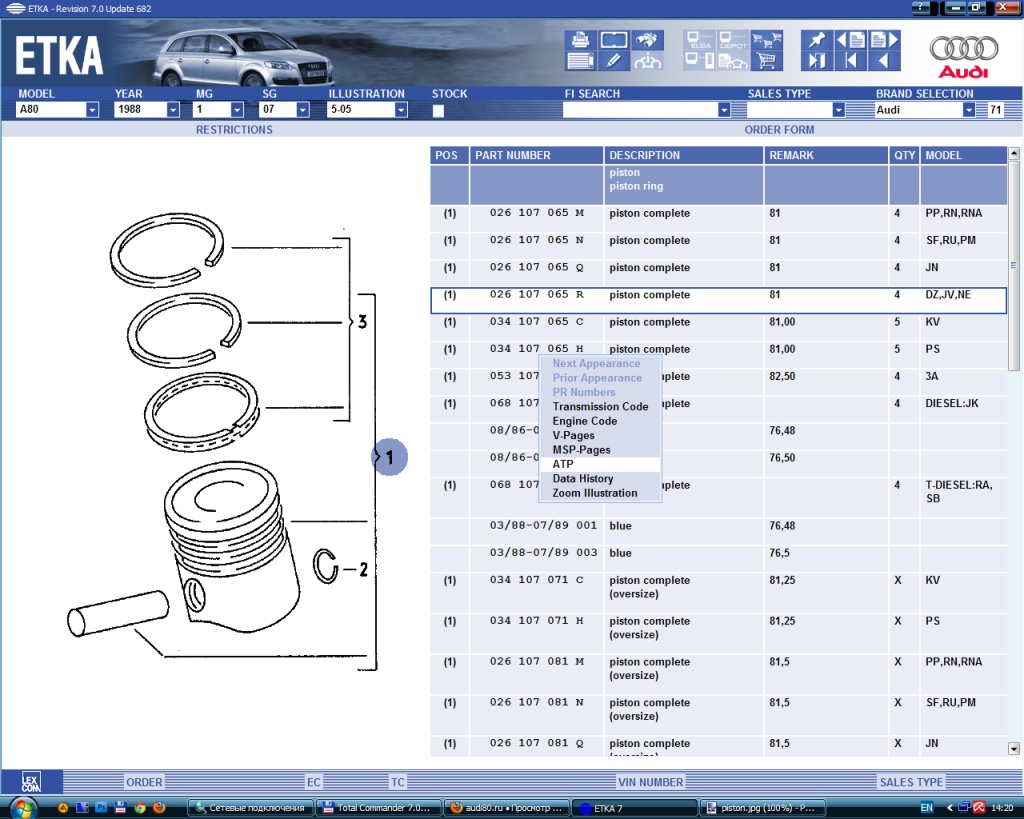Switch to audi80.ru browser taskbar button
This screenshot has width=1024, height=819.
(507, 809)
